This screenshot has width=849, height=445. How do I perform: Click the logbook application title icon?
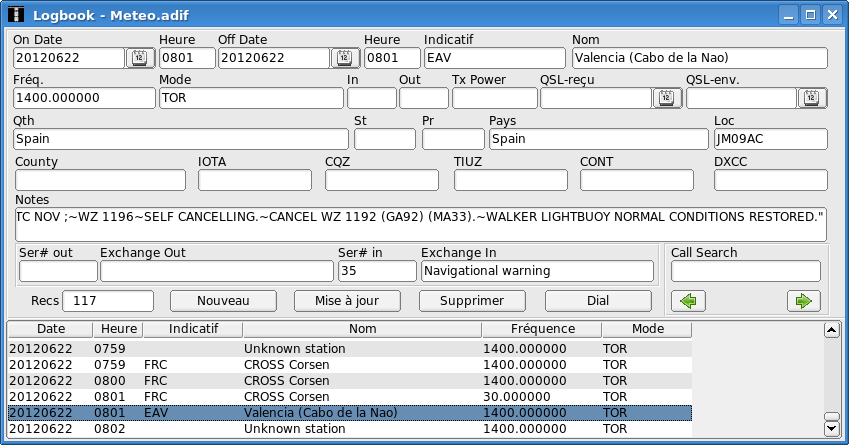tap(17, 15)
